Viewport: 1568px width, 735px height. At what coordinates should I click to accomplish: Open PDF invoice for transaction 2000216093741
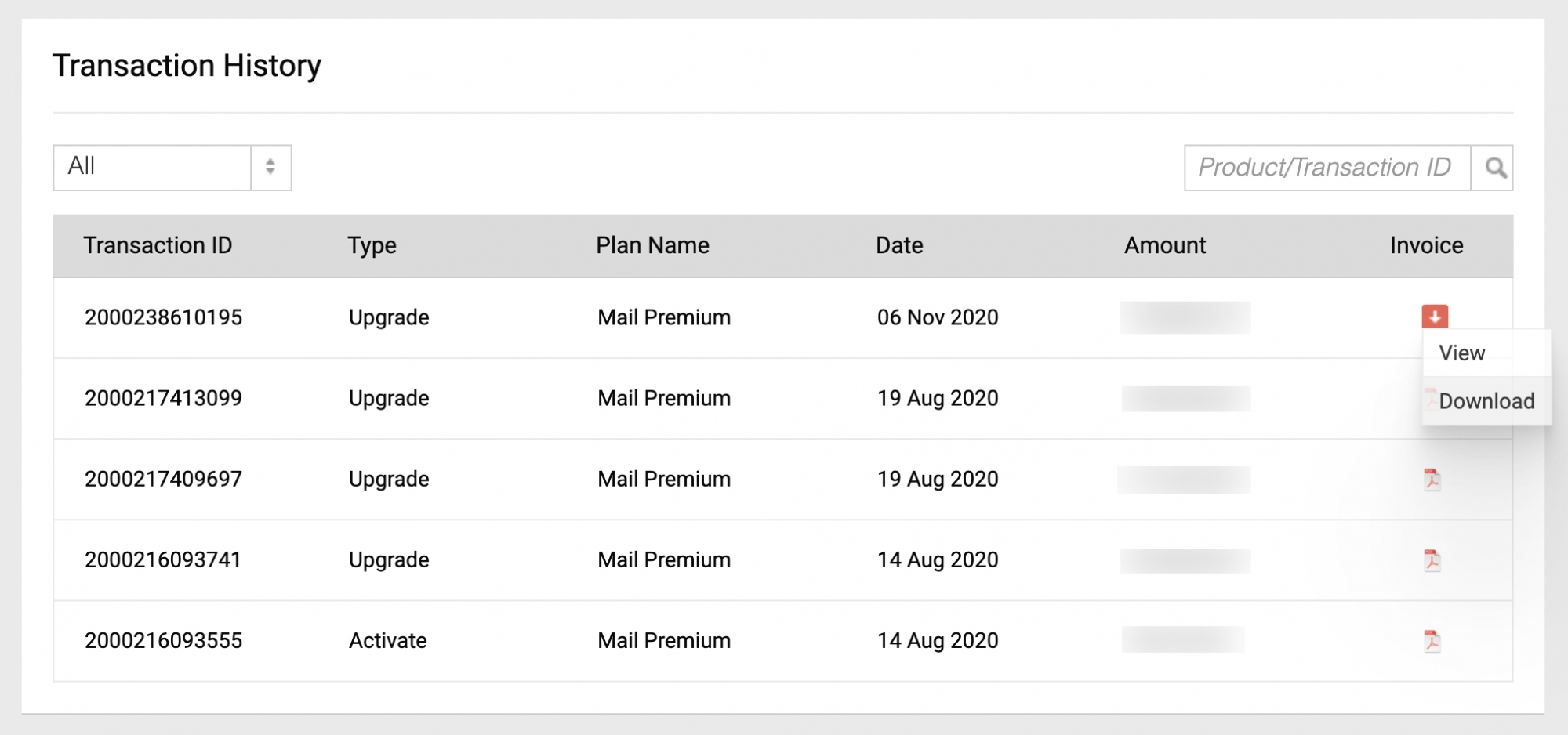pos(1432,559)
